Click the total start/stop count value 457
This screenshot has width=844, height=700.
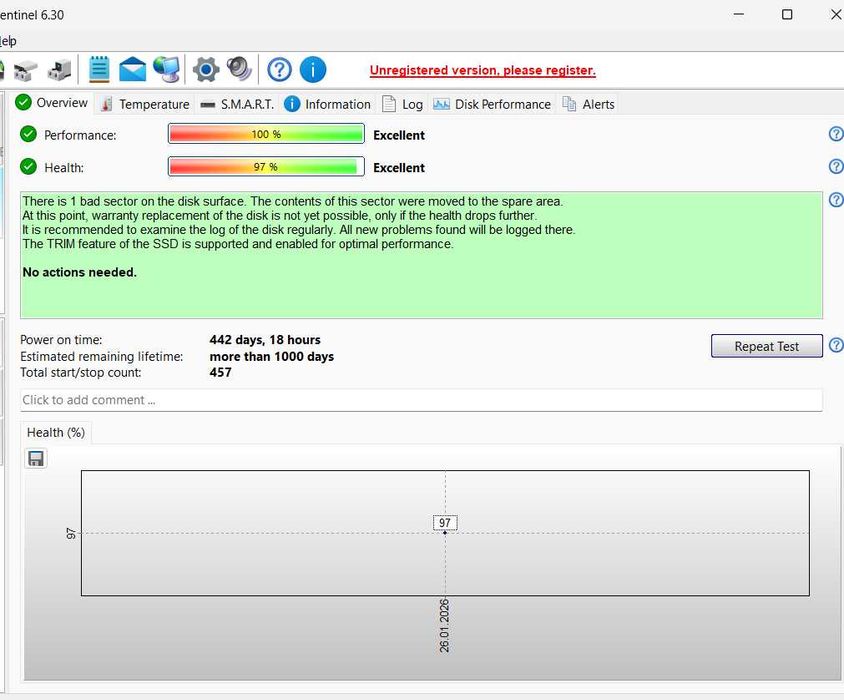[x=221, y=373]
